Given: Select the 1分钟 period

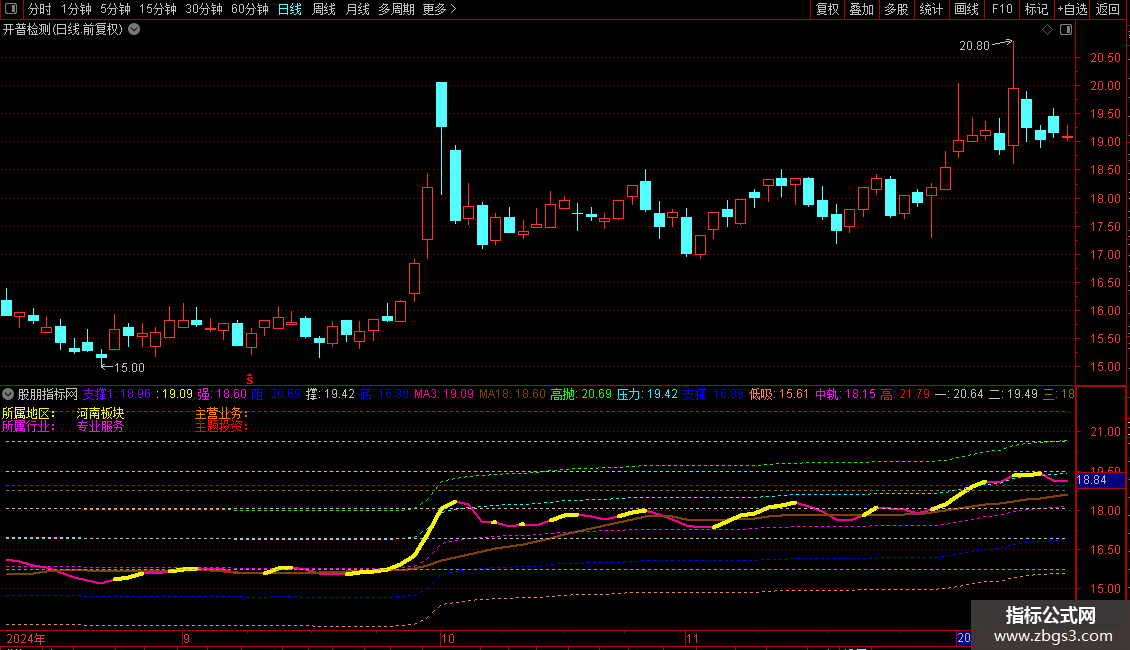Looking at the screenshot, I should pos(76,9).
